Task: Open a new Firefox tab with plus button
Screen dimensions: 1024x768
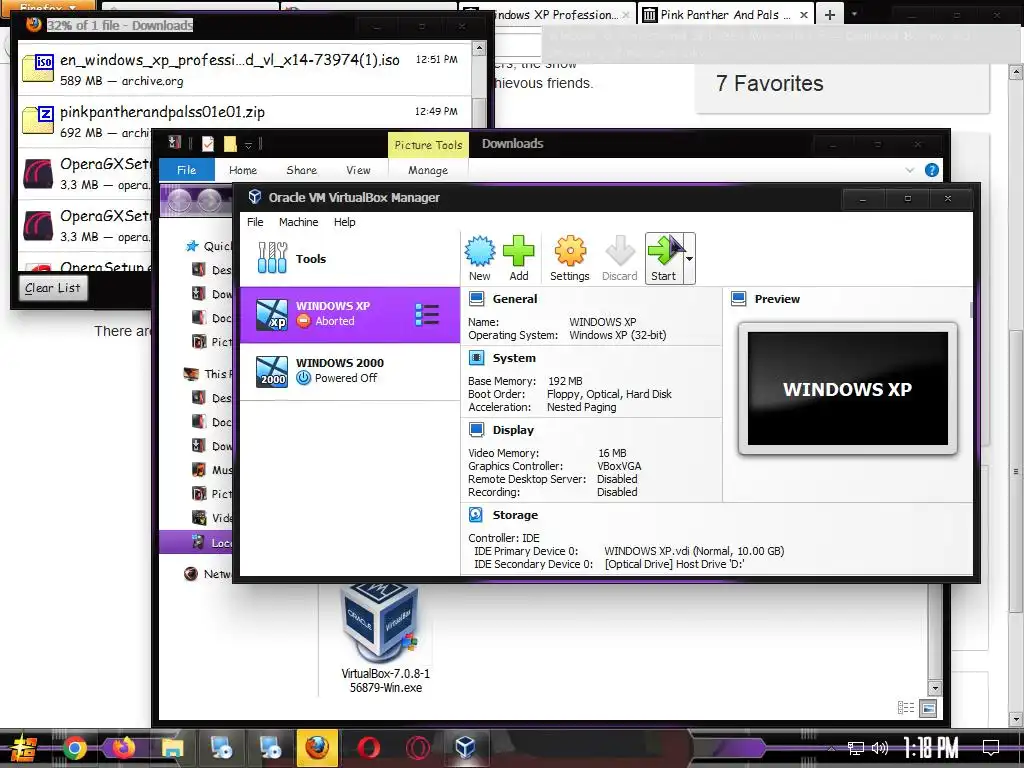Action: (x=829, y=14)
